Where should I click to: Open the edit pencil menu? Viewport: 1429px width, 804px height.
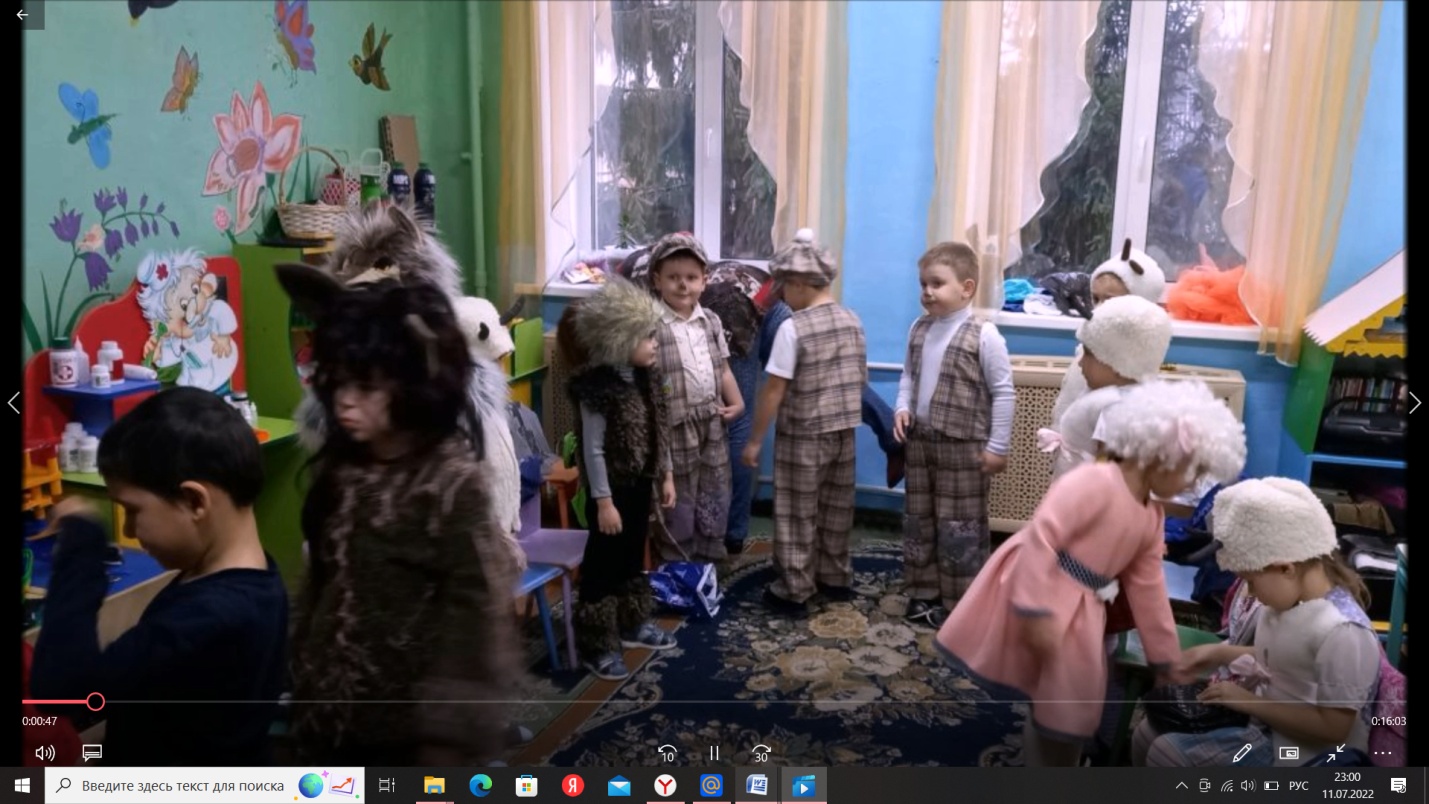coord(1242,753)
